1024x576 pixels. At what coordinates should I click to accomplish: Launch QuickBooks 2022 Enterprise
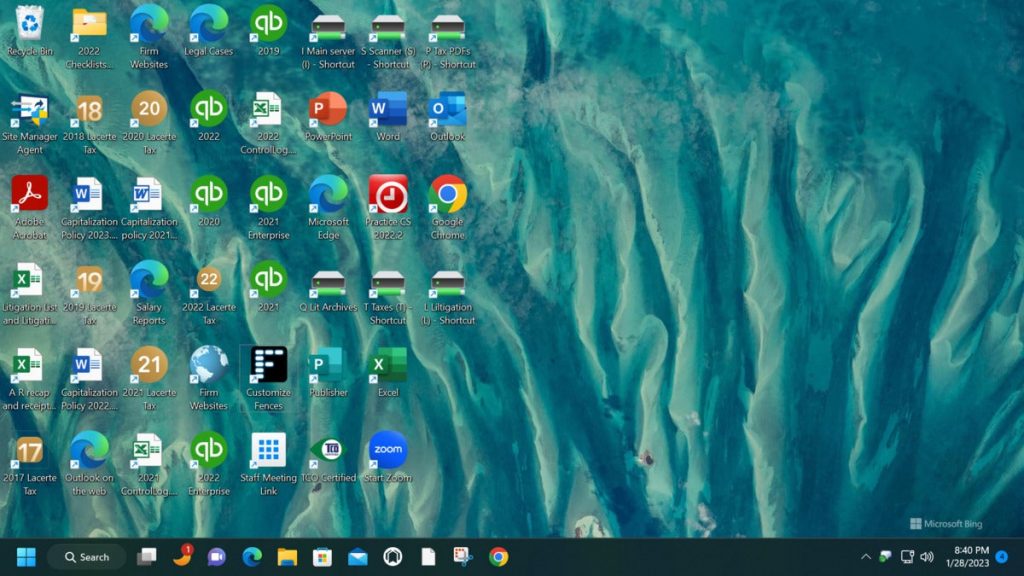coord(208,450)
